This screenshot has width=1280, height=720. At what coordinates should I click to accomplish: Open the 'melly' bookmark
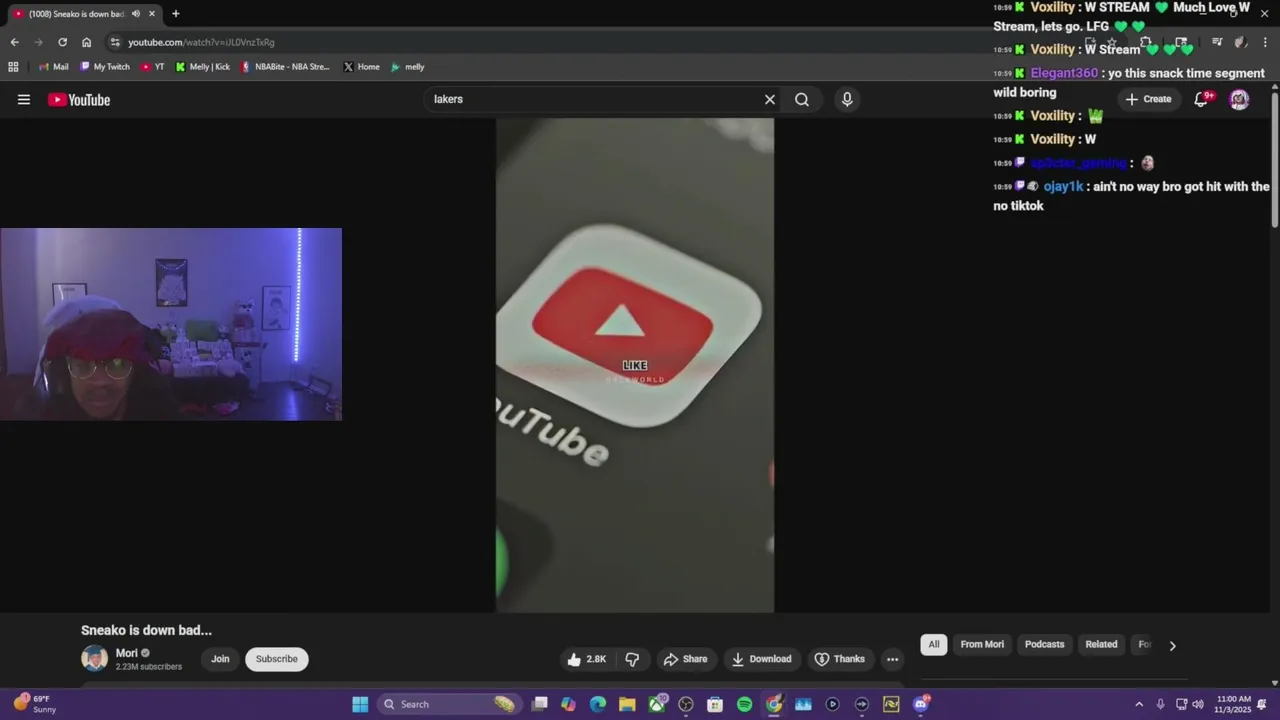point(408,67)
